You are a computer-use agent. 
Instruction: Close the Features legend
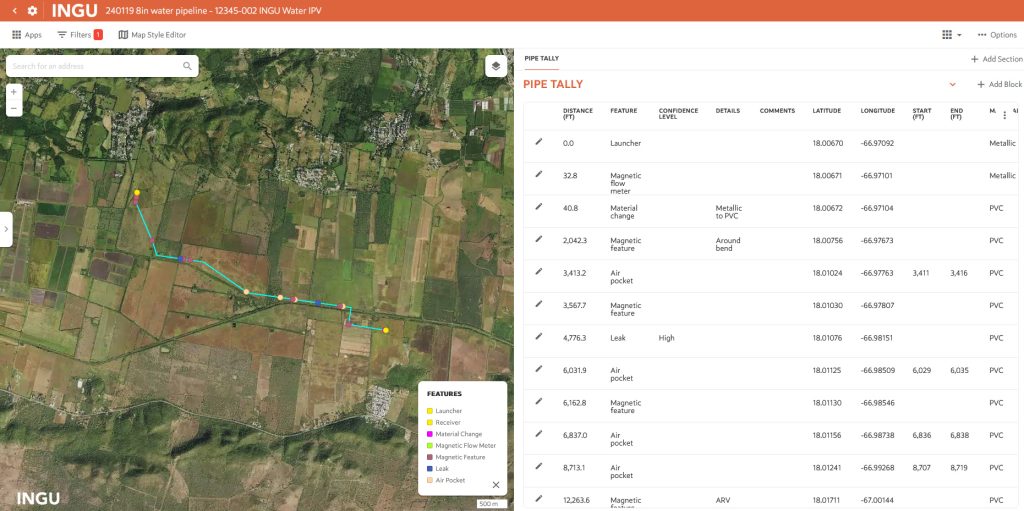coord(496,485)
